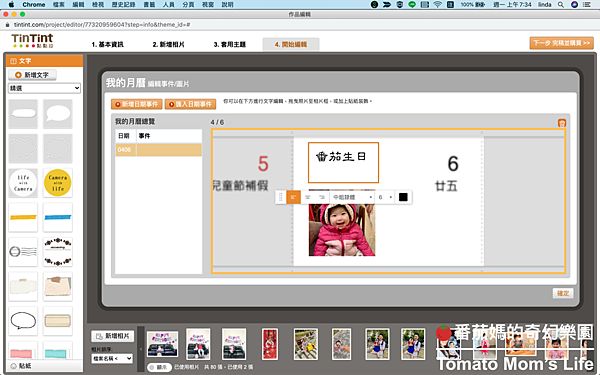The height and width of the screenshot is (375, 600).
Task: Go to step 1 基本資訊
Action: pyautogui.click(x=108, y=44)
